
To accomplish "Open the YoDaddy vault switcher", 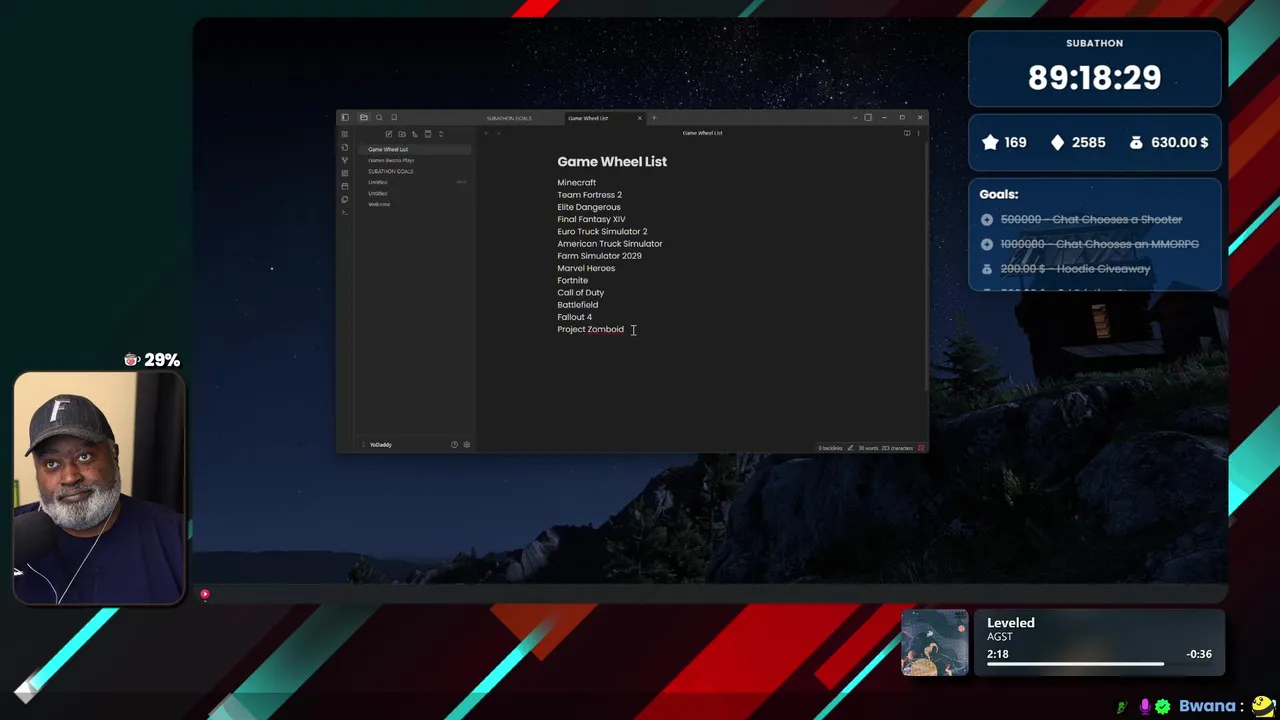I will (x=378, y=444).
